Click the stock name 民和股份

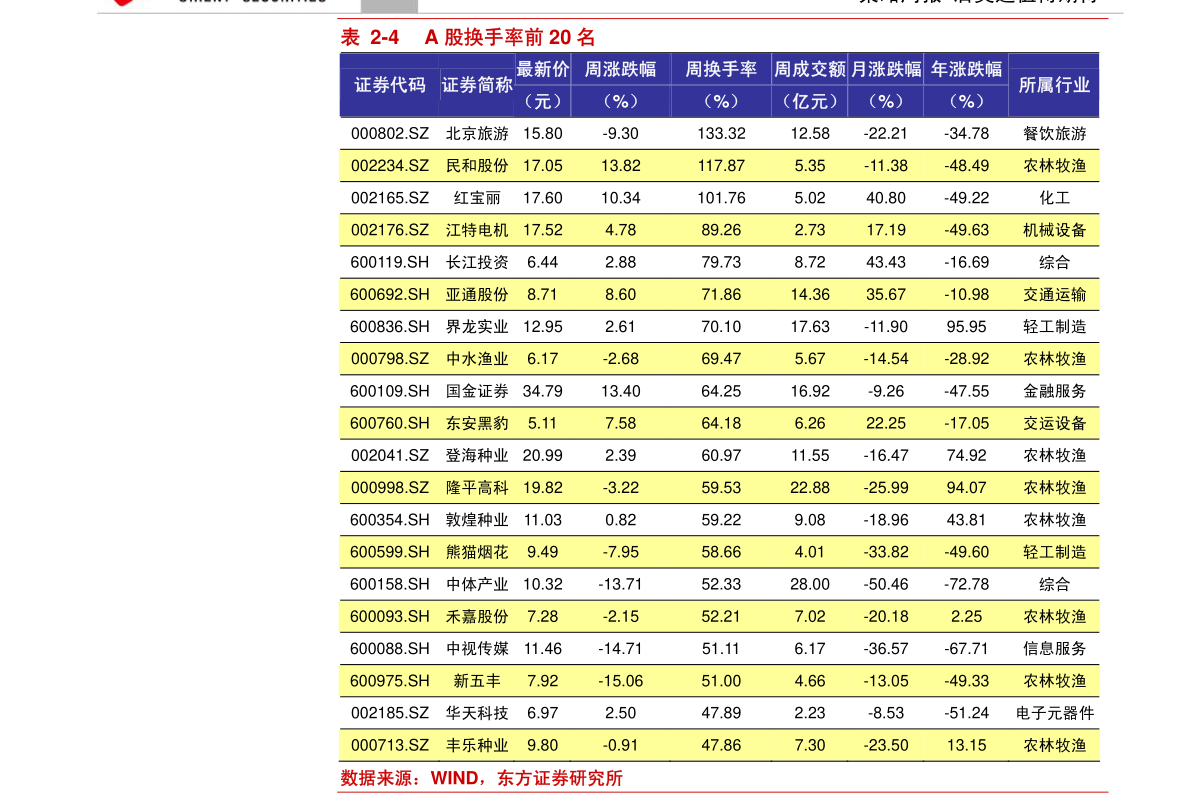[x=477, y=166]
